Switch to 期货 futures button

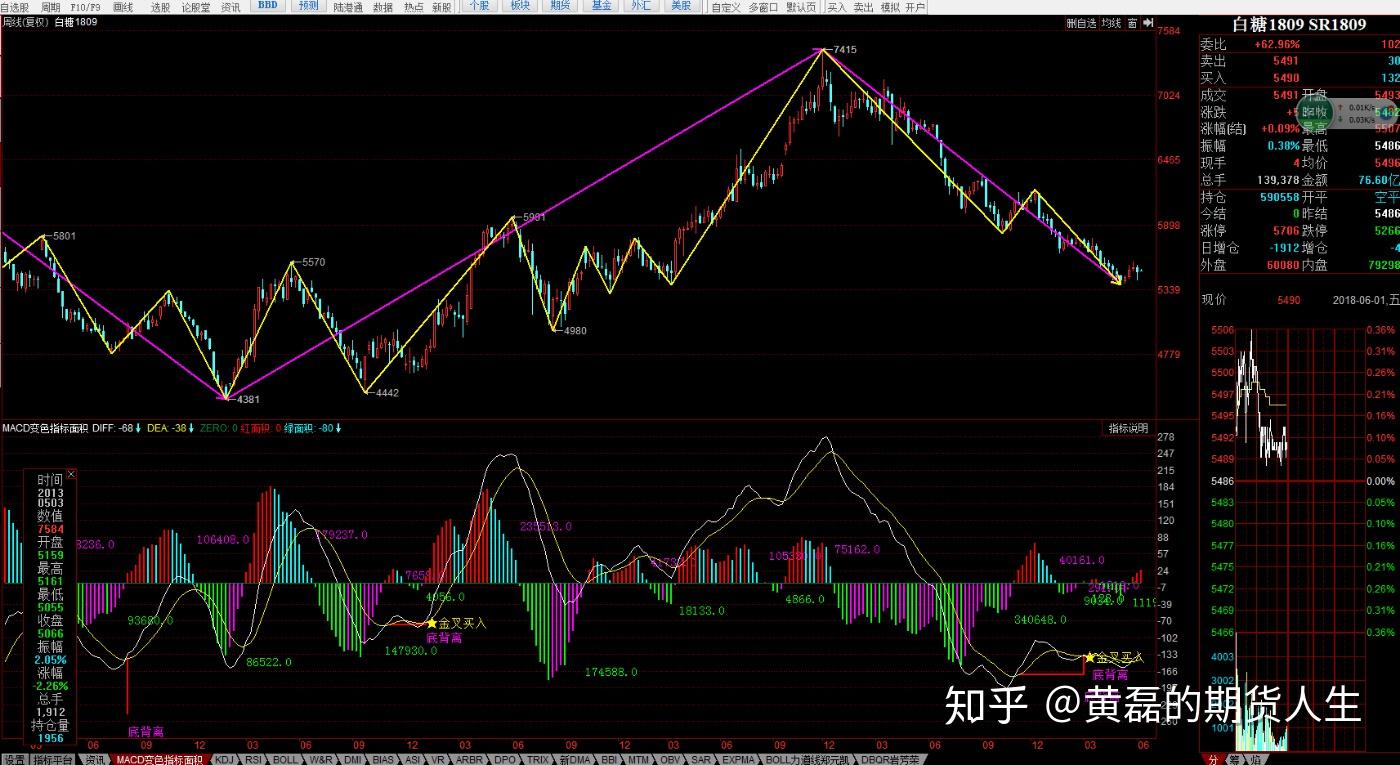pos(561,6)
